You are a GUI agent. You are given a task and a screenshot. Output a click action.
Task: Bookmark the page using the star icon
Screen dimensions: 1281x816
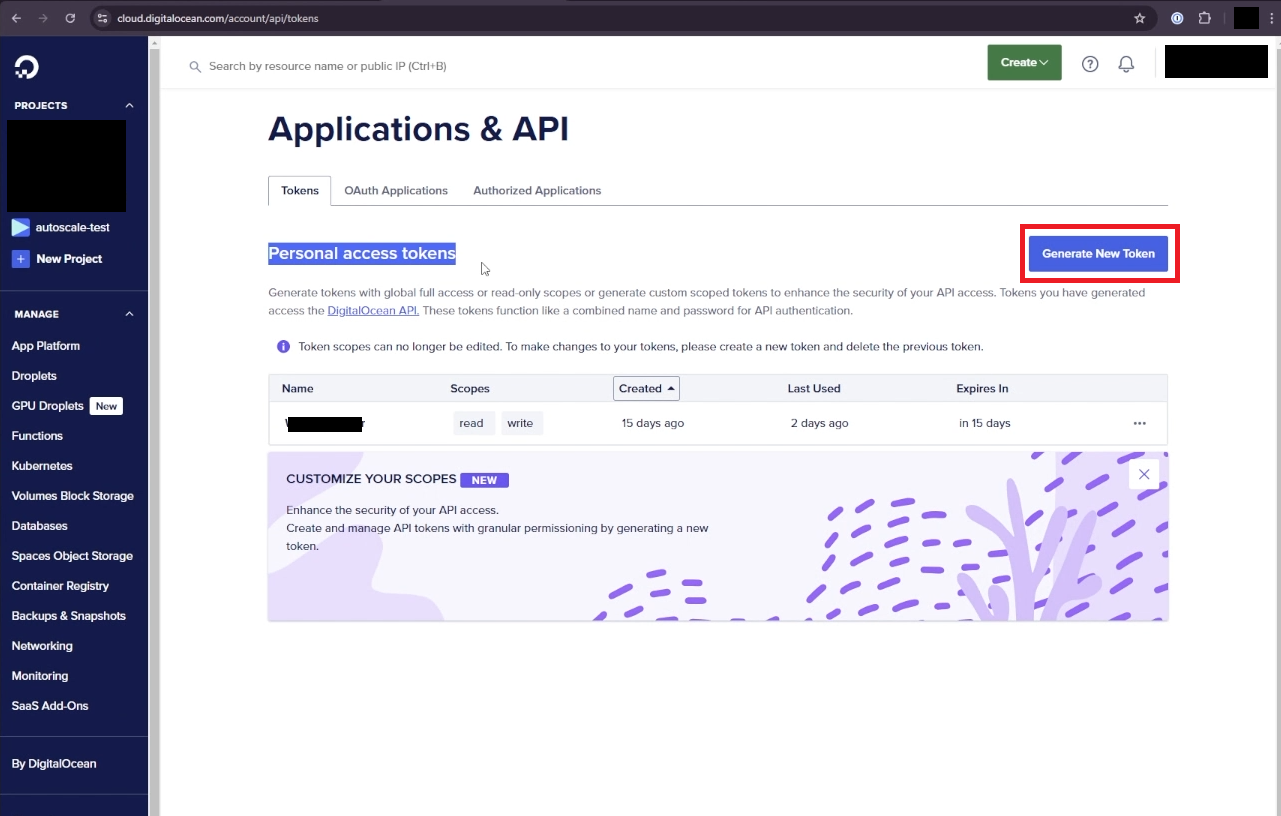click(1139, 17)
